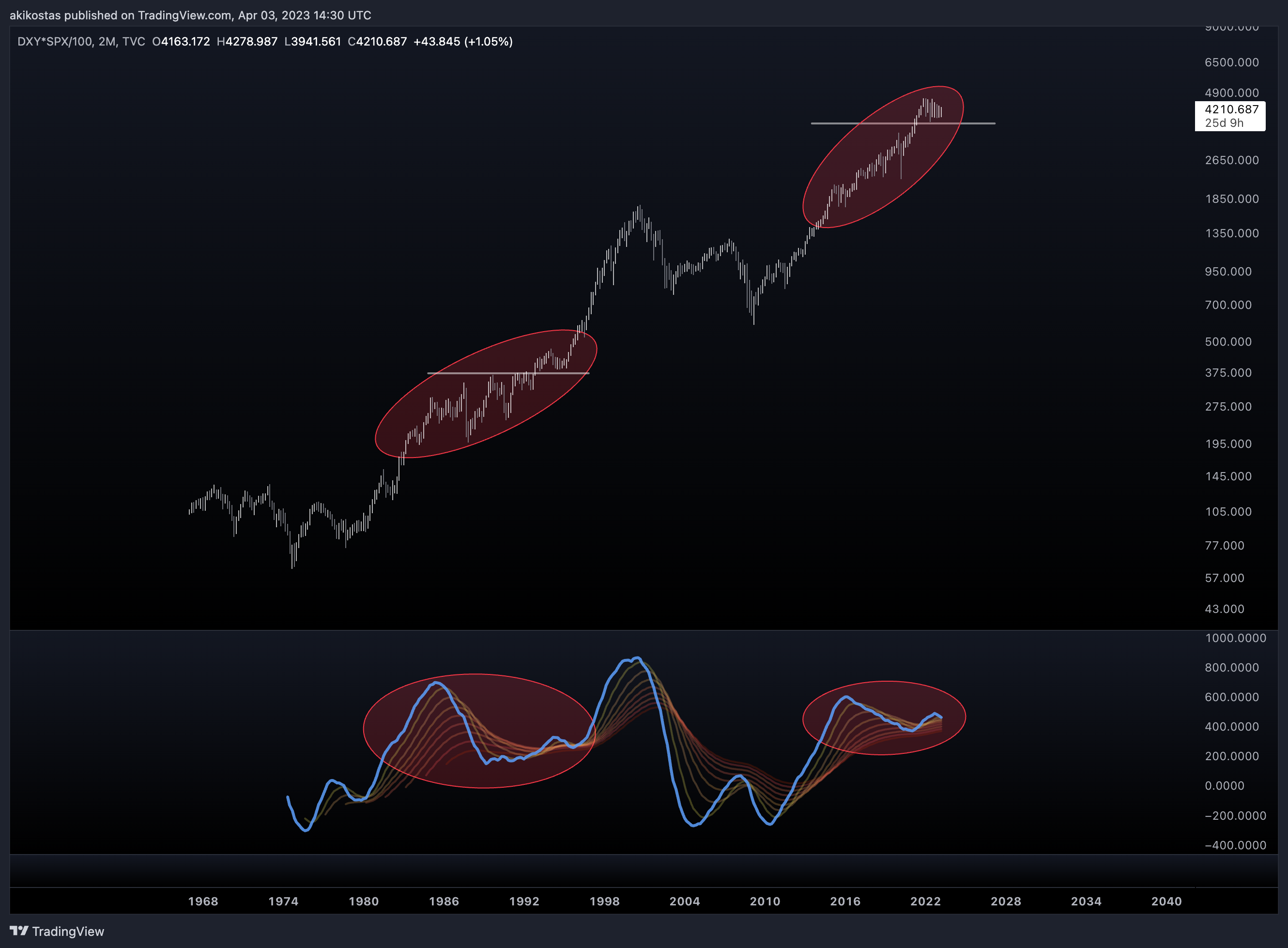Click the 275.000 price scale label
The image size is (1288, 948).
1228,406
